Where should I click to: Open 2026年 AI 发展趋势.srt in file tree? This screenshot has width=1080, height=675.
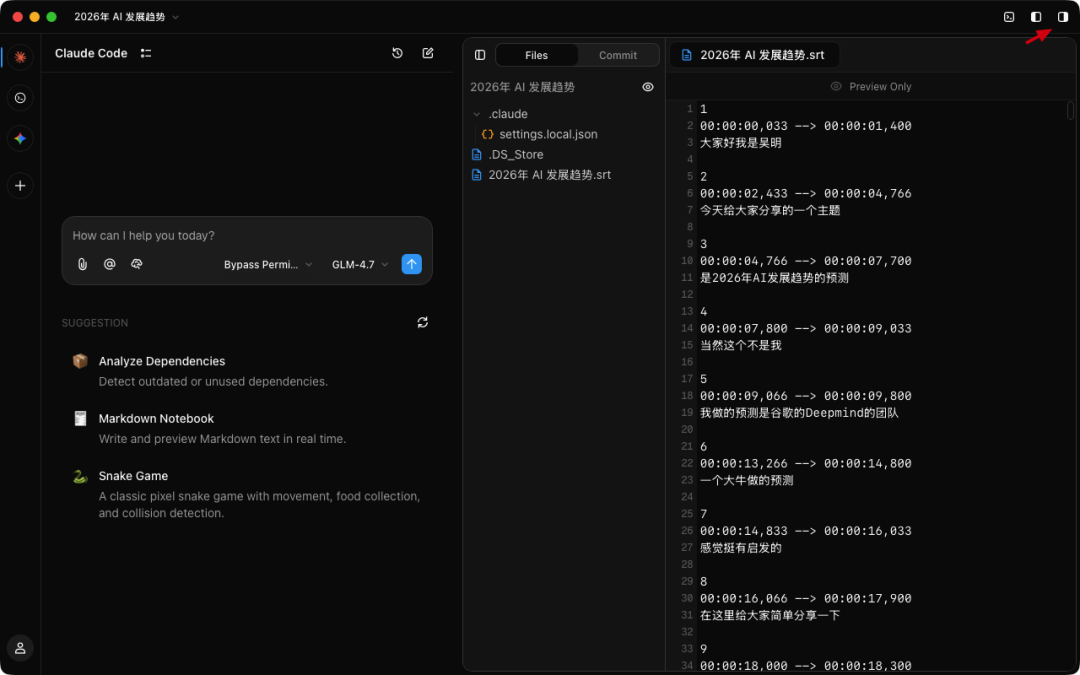pyautogui.click(x=550, y=175)
